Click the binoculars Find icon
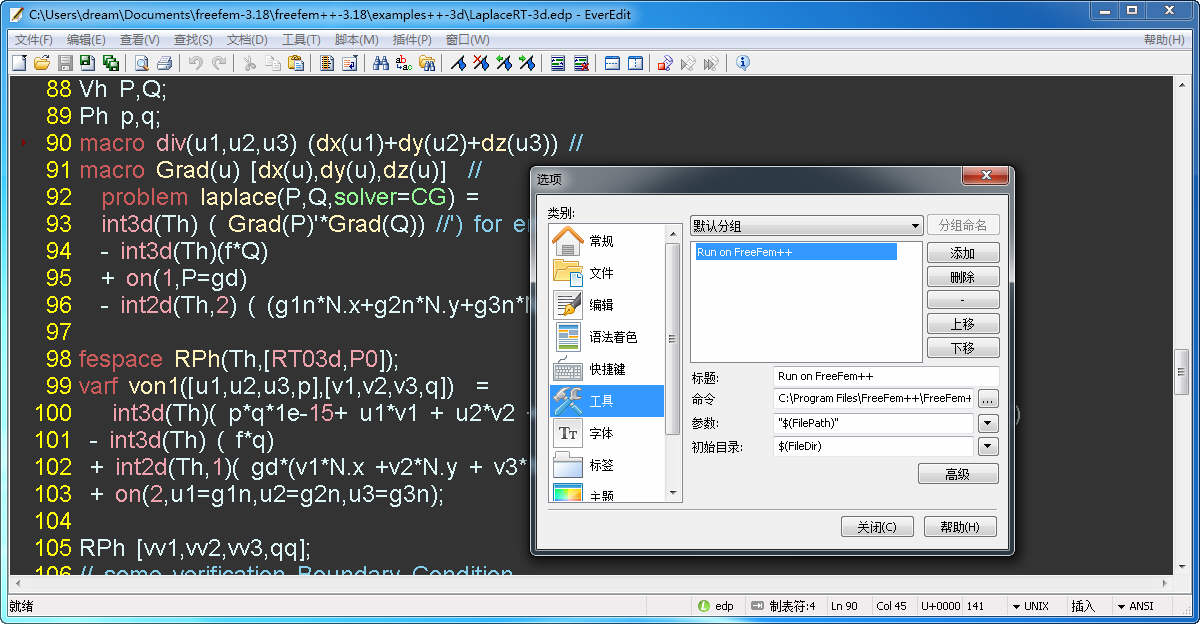This screenshot has width=1200, height=624. [x=380, y=63]
